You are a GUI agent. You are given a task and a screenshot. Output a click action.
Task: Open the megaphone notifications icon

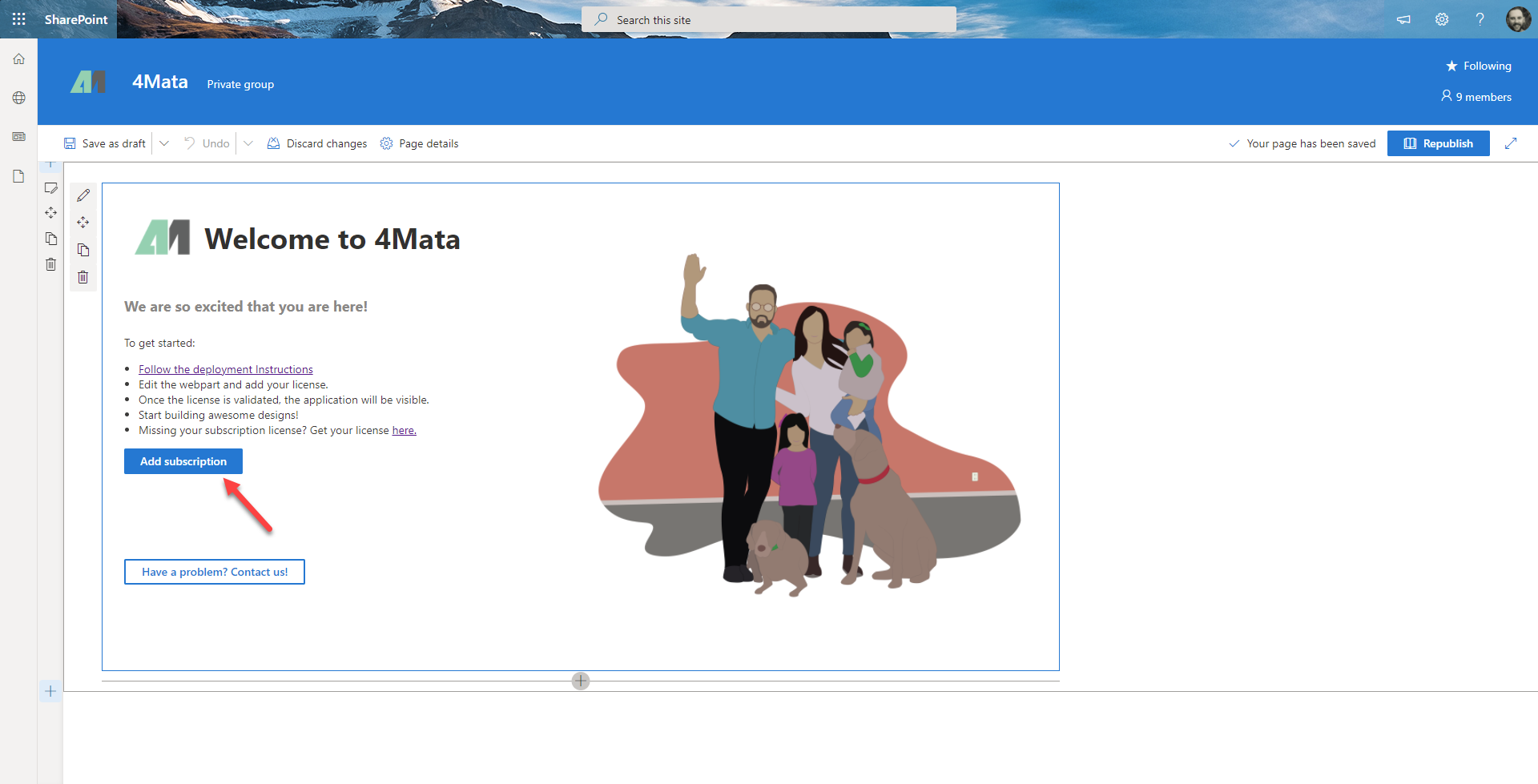pos(1403,19)
